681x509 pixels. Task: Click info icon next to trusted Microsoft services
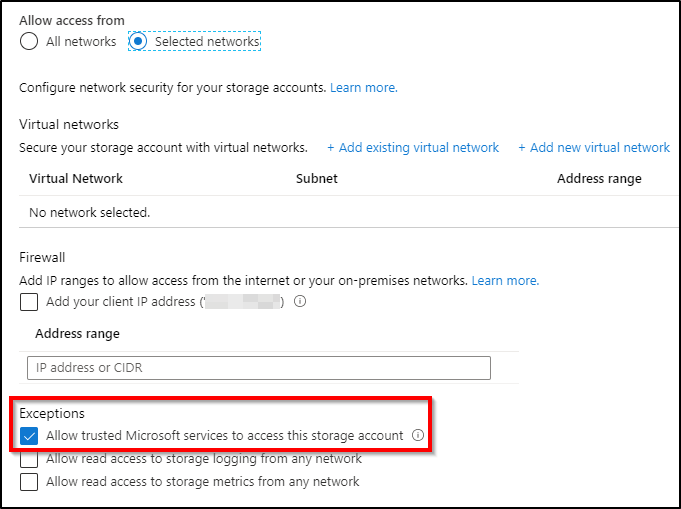tap(418, 435)
